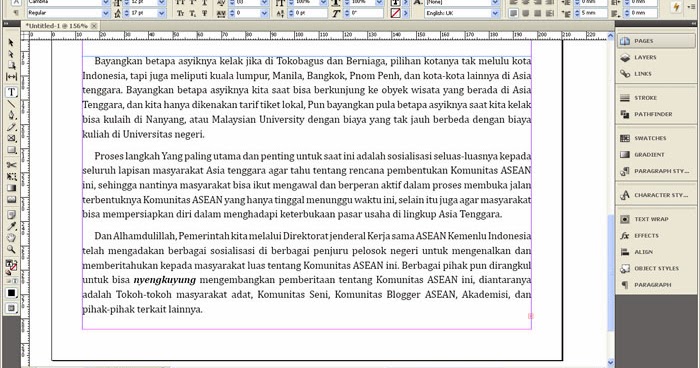The image size is (700, 368).
Task: Open the Swatches panel
Action: pos(656,138)
